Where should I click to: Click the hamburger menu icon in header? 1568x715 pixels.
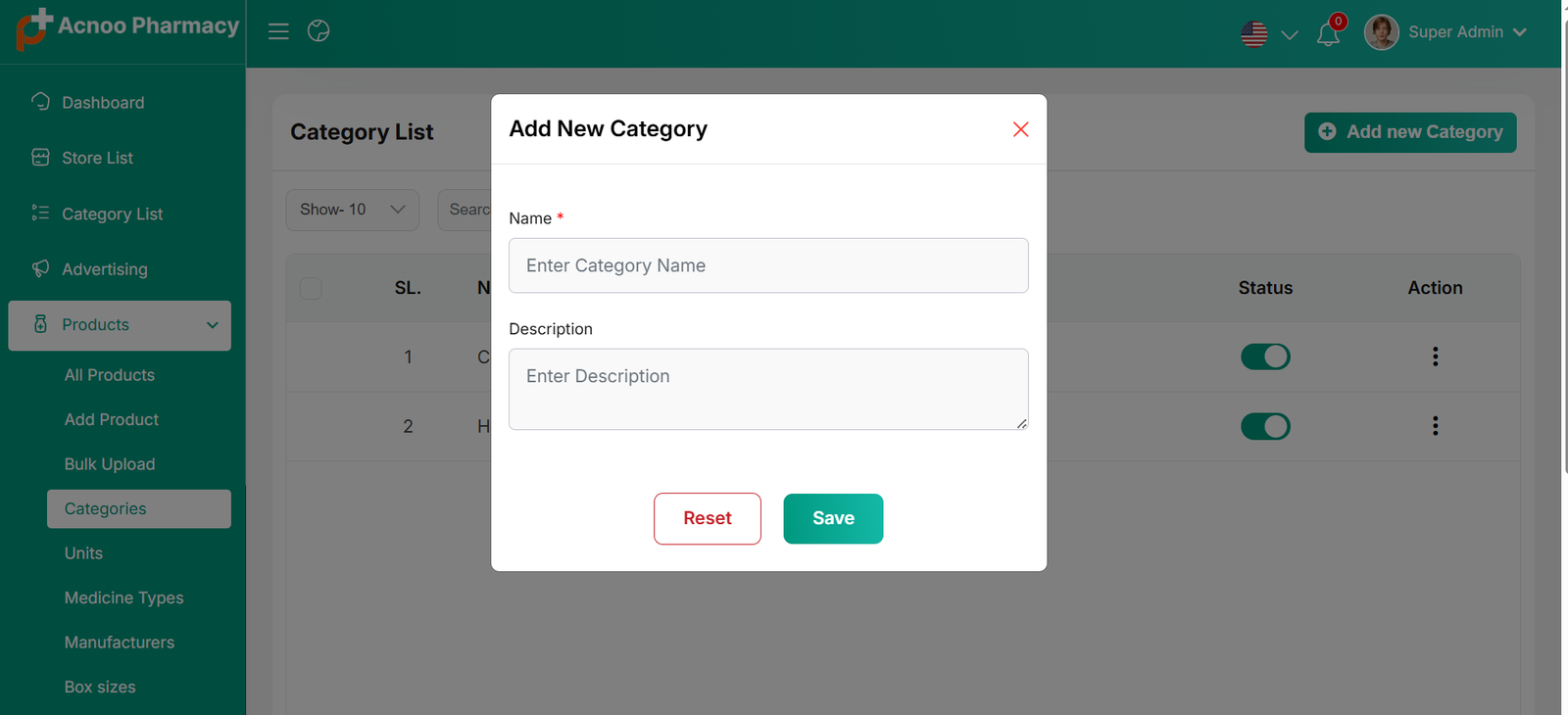tap(278, 31)
